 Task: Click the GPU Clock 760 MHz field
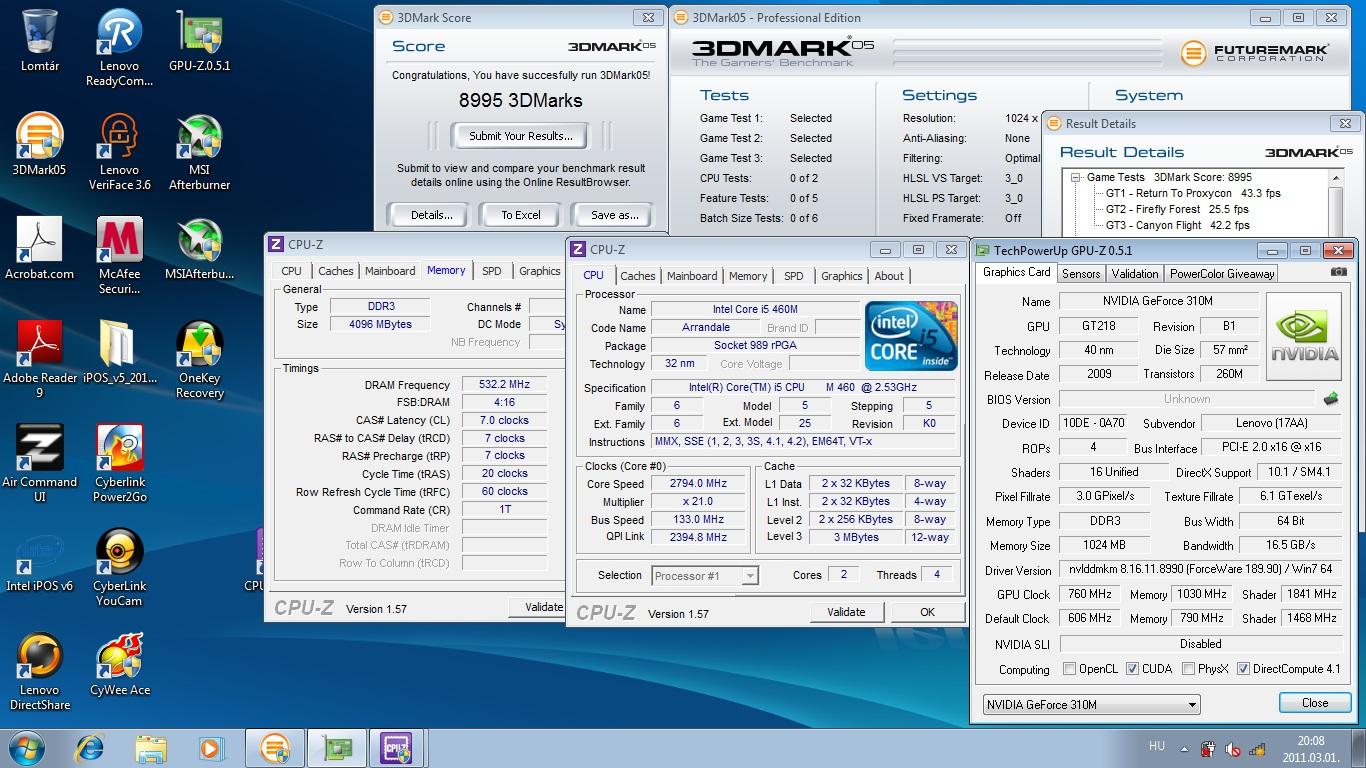(x=1090, y=594)
